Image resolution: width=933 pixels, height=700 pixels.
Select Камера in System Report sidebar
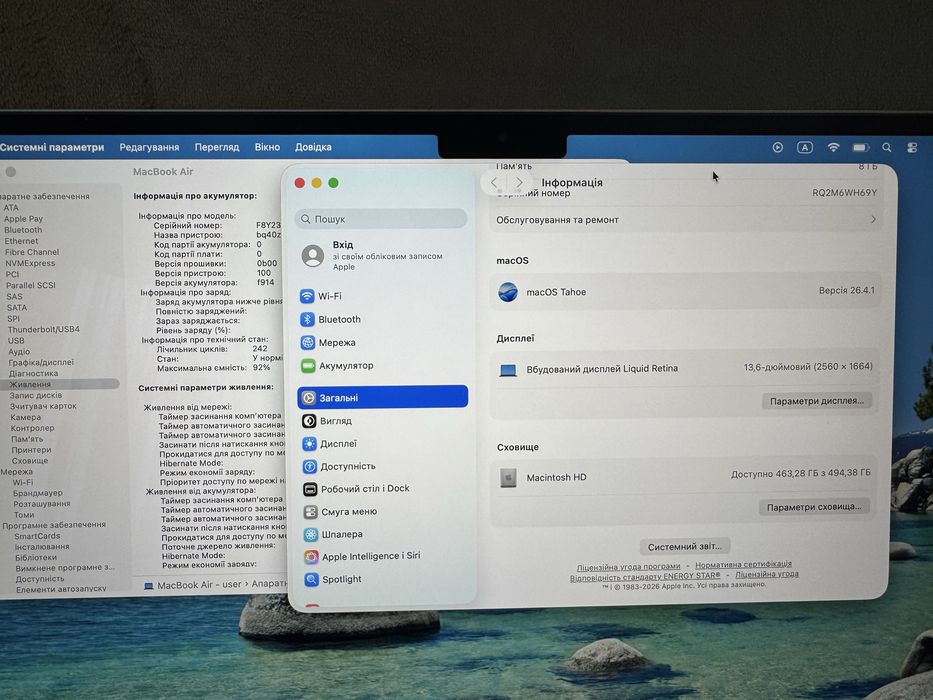click(26, 417)
